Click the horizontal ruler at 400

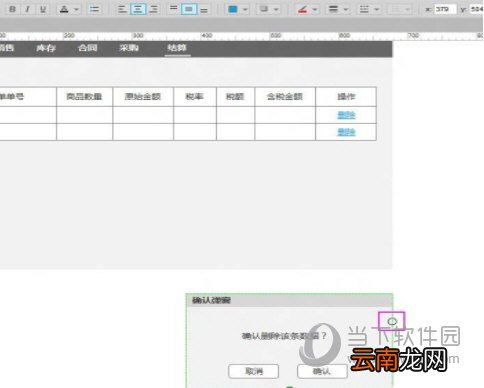click(x=207, y=36)
